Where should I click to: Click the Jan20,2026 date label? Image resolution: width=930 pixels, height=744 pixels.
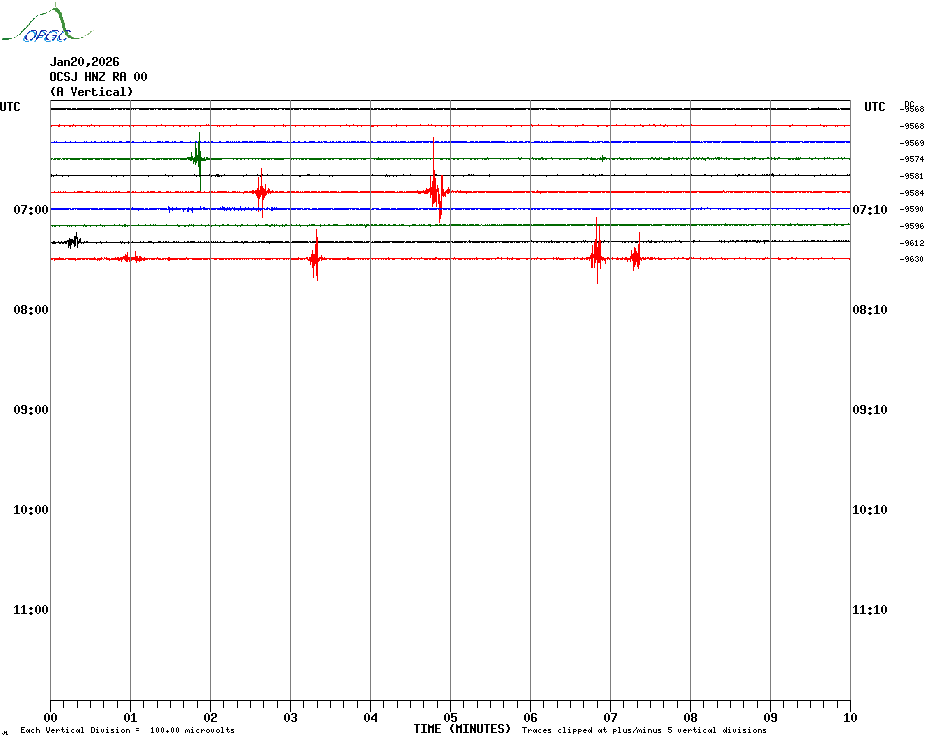click(x=84, y=62)
